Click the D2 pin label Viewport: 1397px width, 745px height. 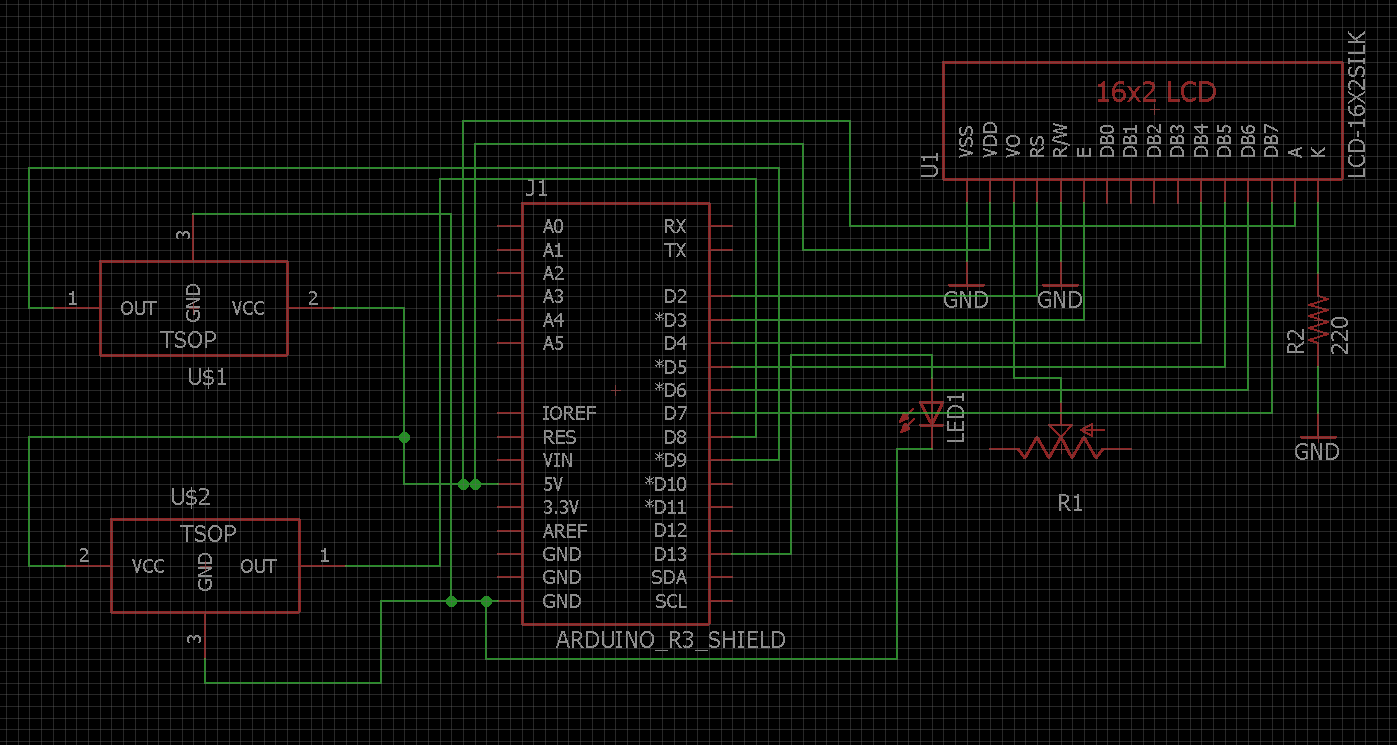pyautogui.click(x=675, y=296)
